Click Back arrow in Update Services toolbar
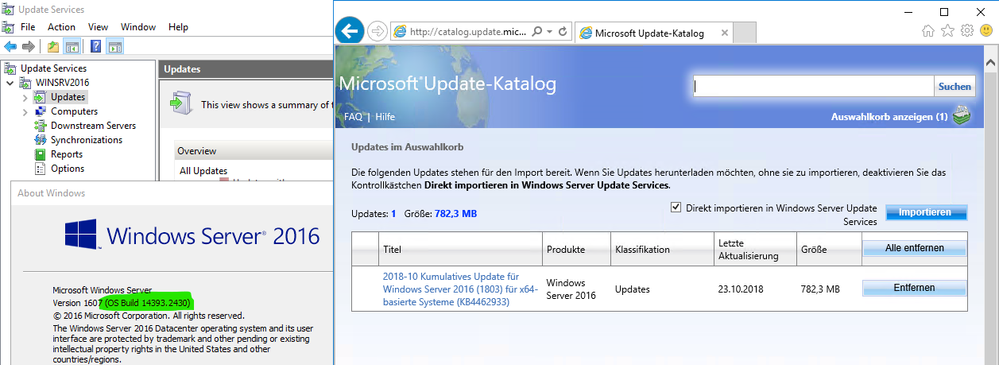 [x=10, y=47]
